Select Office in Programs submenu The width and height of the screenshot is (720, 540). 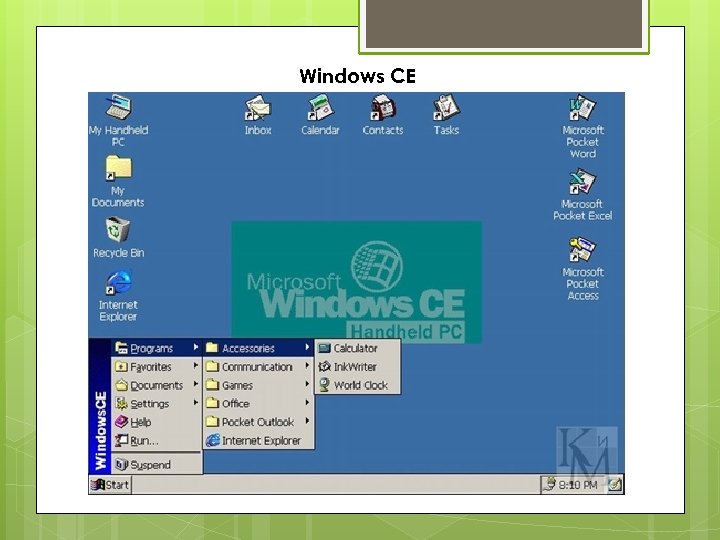[x=259, y=403]
